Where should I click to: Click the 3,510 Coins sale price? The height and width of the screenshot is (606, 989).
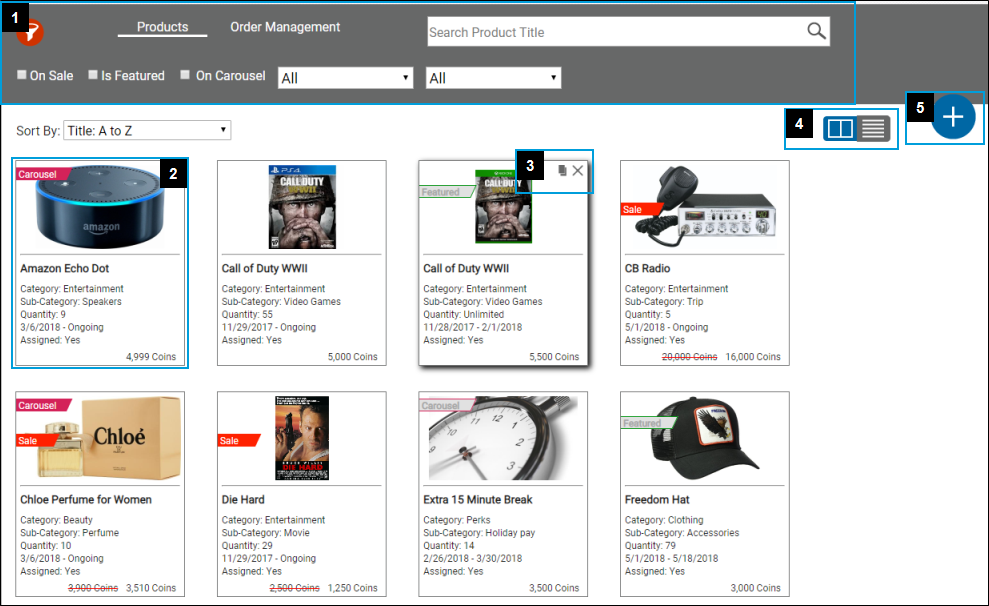[151, 588]
